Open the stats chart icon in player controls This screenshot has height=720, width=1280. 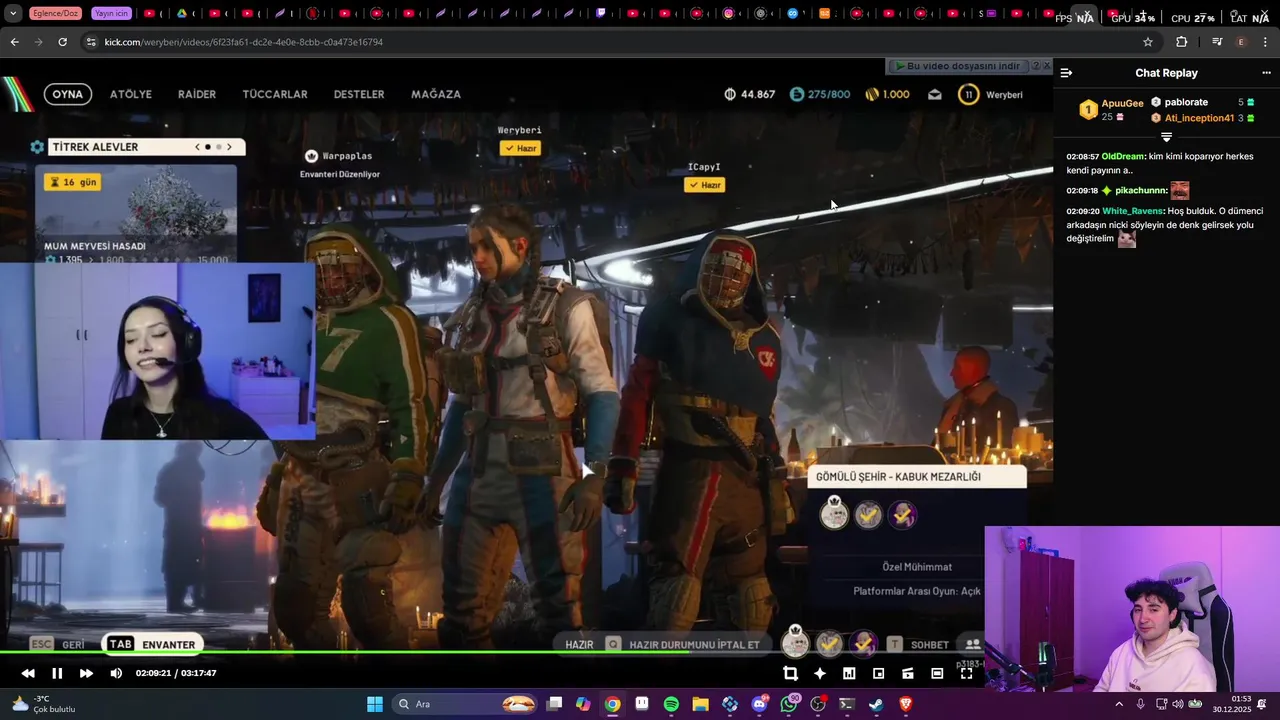coord(849,673)
